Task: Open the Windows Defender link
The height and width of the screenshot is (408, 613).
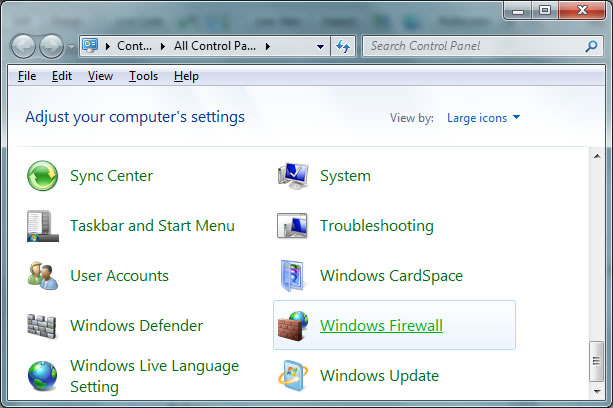Action: click(x=136, y=326)
